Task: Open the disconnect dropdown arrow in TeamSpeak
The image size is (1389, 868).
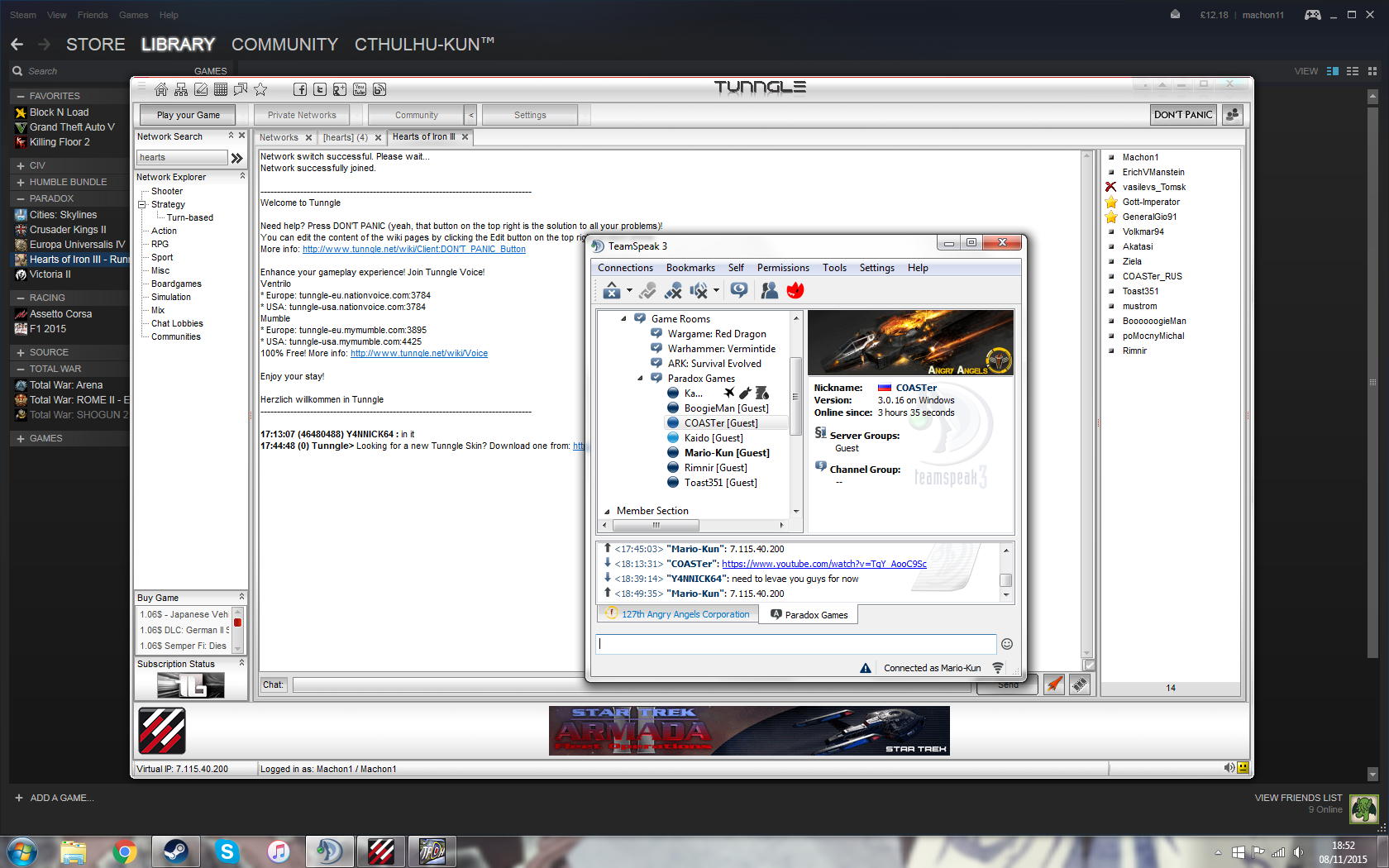Action: pyautogui.click(x=629, y=290)
